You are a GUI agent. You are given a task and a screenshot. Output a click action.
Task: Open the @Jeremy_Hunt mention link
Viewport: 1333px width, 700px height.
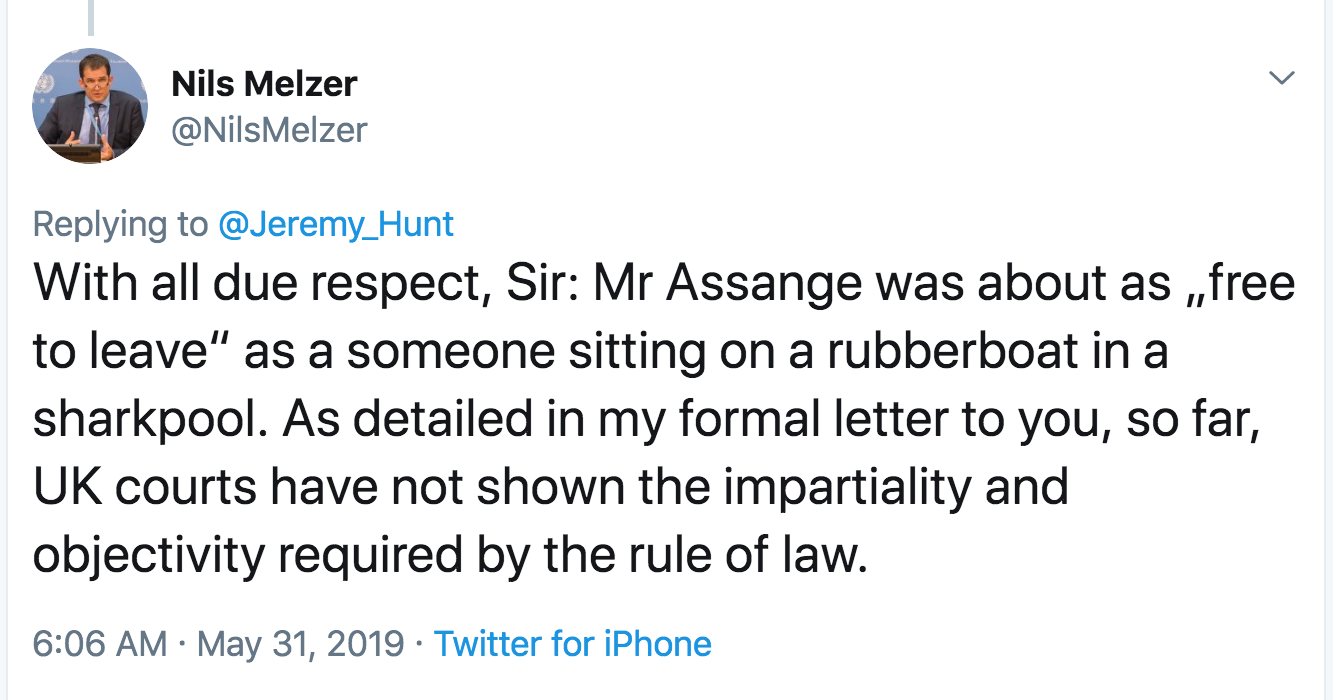tap(336, 223)
